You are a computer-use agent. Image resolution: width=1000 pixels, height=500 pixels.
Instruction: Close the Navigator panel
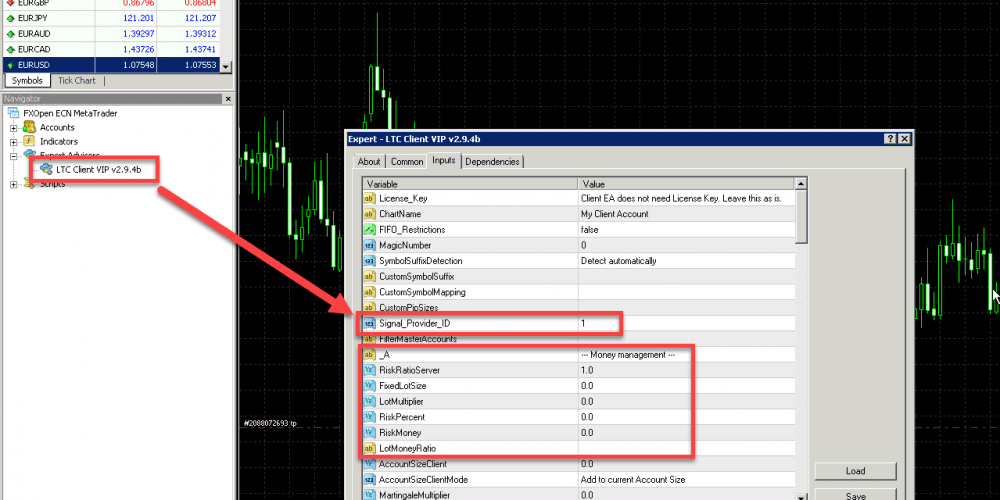[228, 99]
